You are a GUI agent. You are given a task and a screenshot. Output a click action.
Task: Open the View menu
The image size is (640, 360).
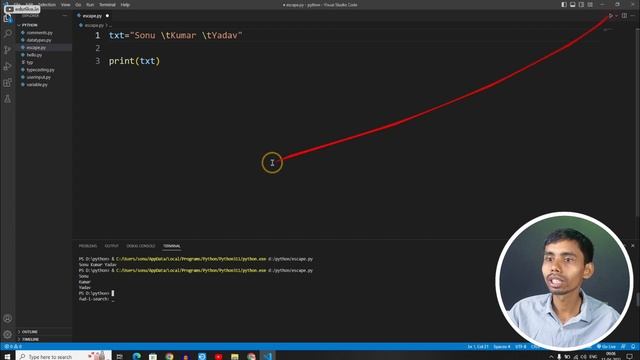pyautogui.click(x=65, y=4)
